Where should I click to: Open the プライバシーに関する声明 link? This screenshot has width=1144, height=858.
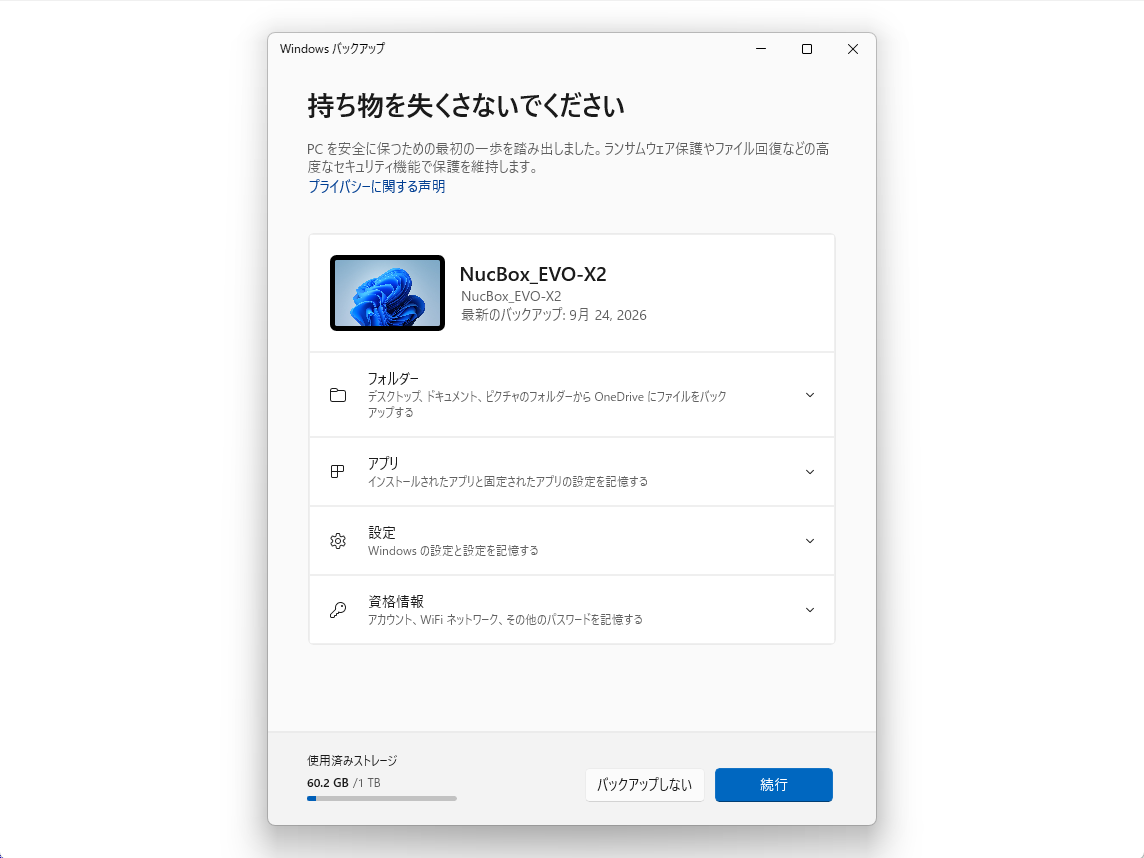(376, 187)
